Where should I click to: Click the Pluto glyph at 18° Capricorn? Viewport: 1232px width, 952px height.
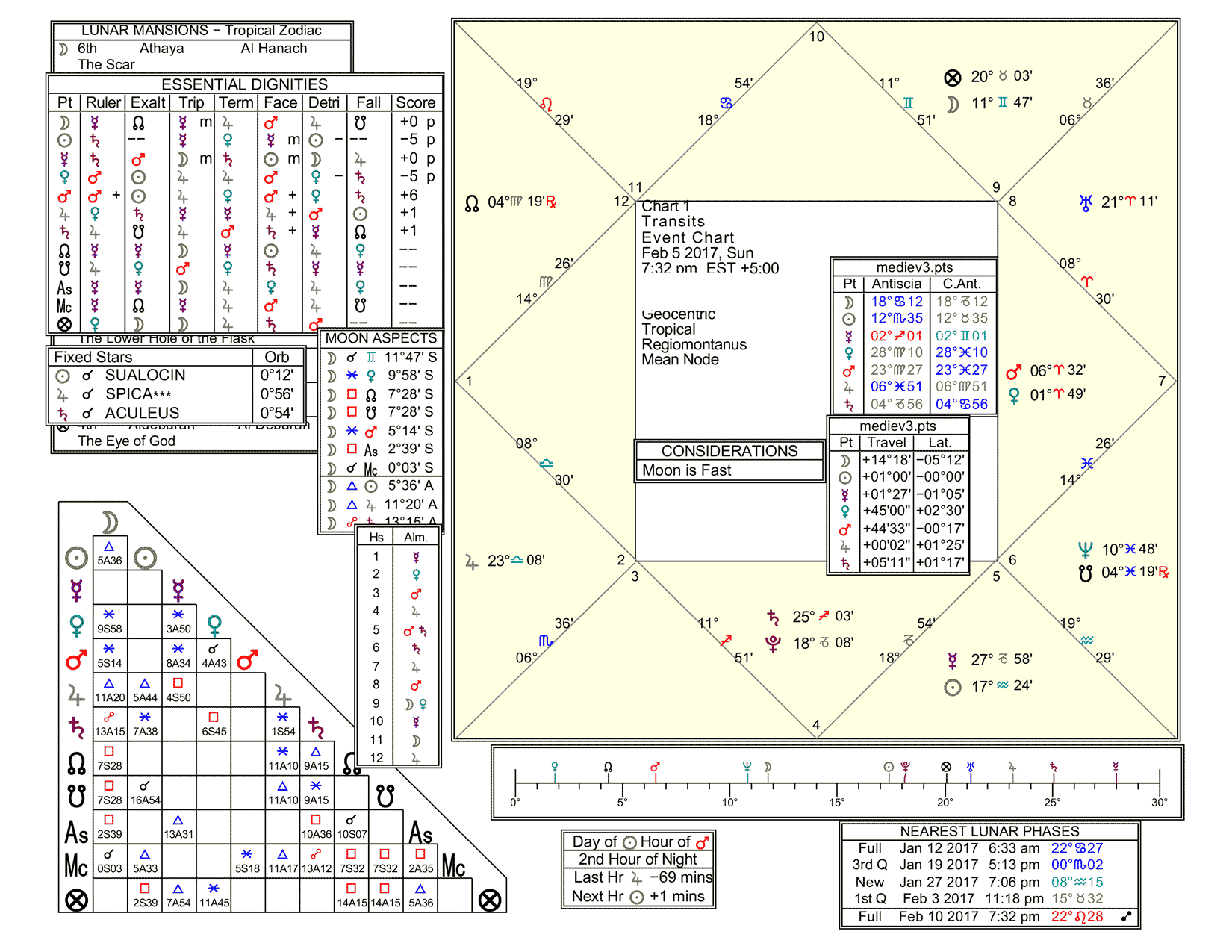773,644
